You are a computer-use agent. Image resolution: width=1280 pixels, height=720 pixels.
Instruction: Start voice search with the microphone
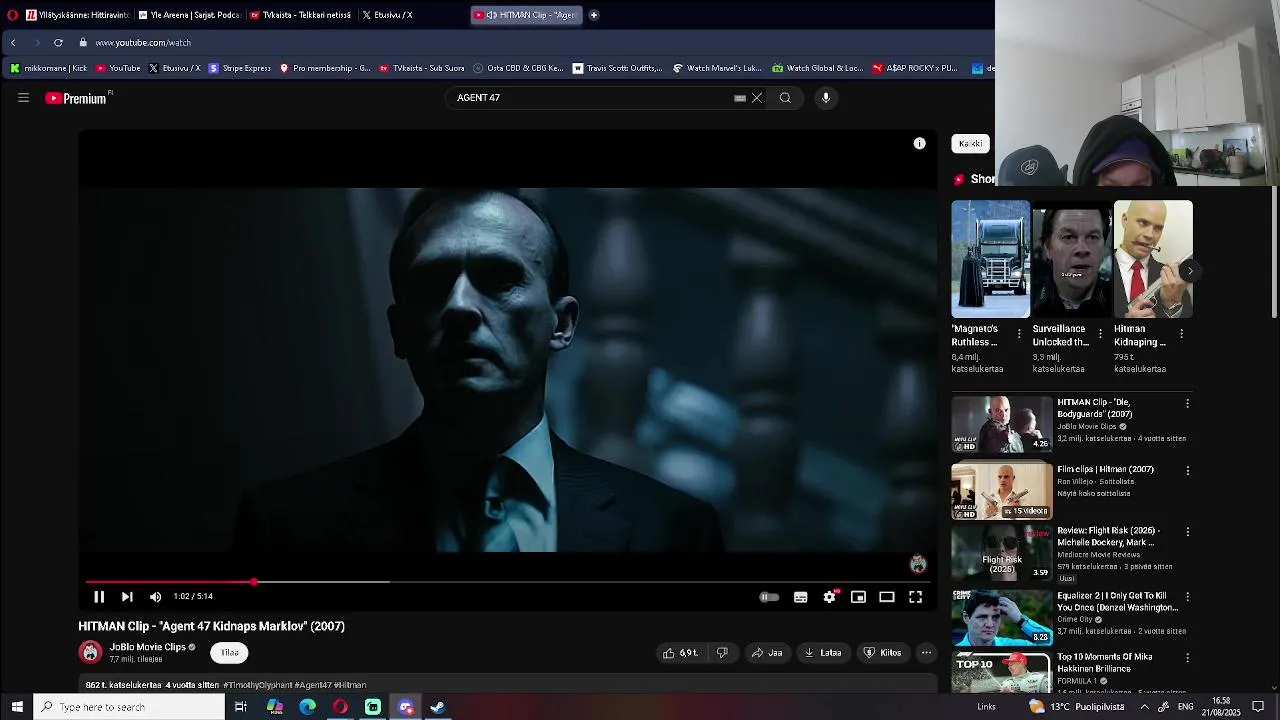click(x=826, y=98)
